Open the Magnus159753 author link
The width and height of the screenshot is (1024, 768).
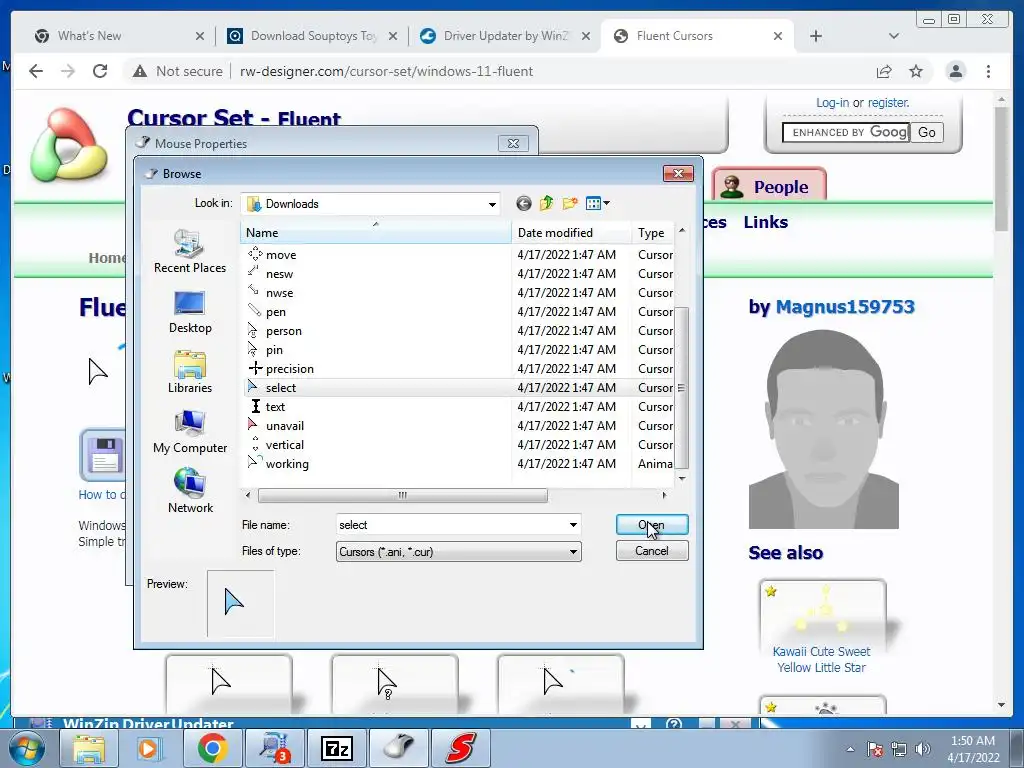click(x=845, y=306)
